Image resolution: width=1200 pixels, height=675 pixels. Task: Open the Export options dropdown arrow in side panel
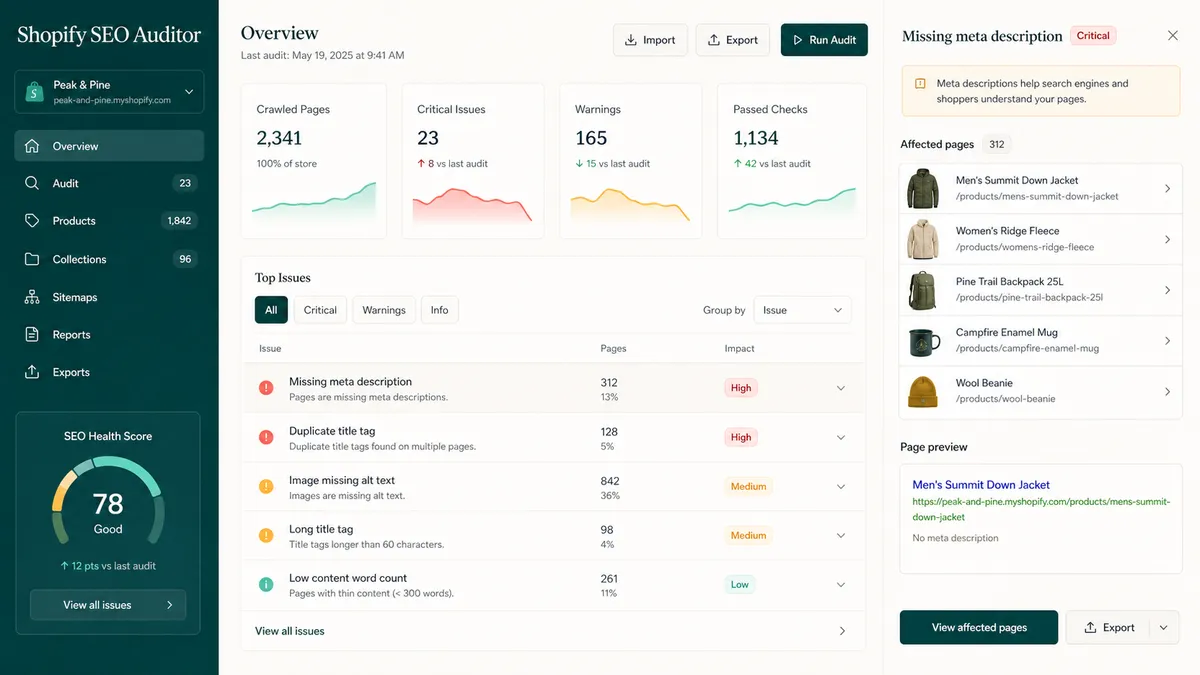click(1163, 628)
